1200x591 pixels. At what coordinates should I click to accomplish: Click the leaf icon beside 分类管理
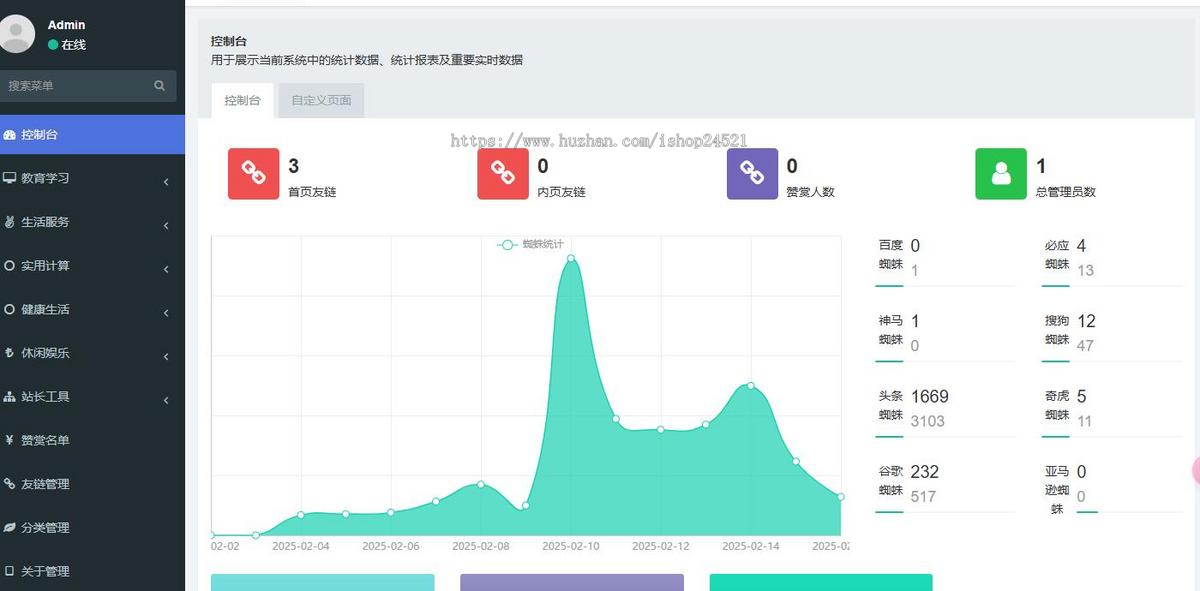(x=9, y=528)
